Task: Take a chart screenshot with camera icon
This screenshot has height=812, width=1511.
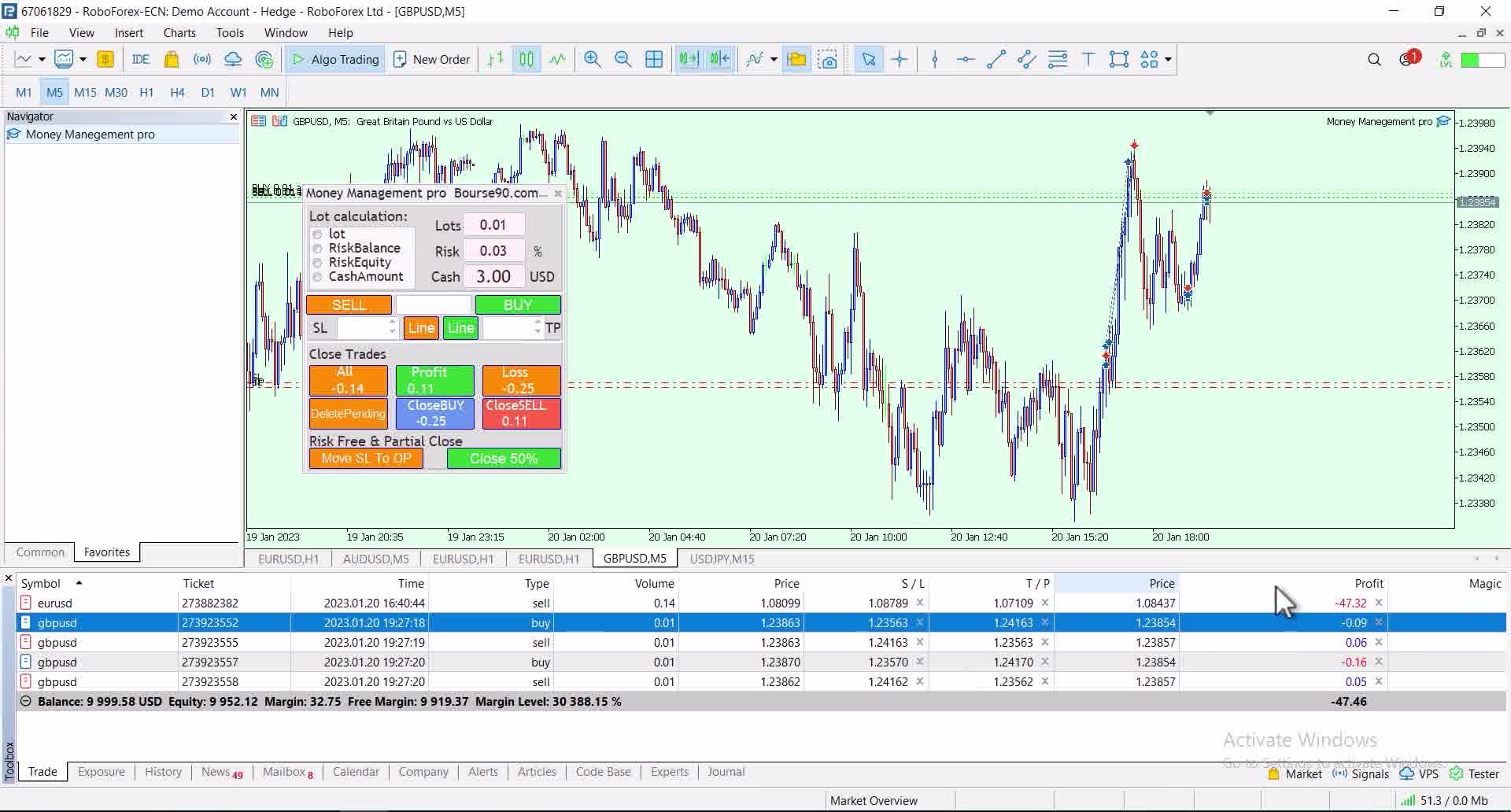Action: point(828,59)
